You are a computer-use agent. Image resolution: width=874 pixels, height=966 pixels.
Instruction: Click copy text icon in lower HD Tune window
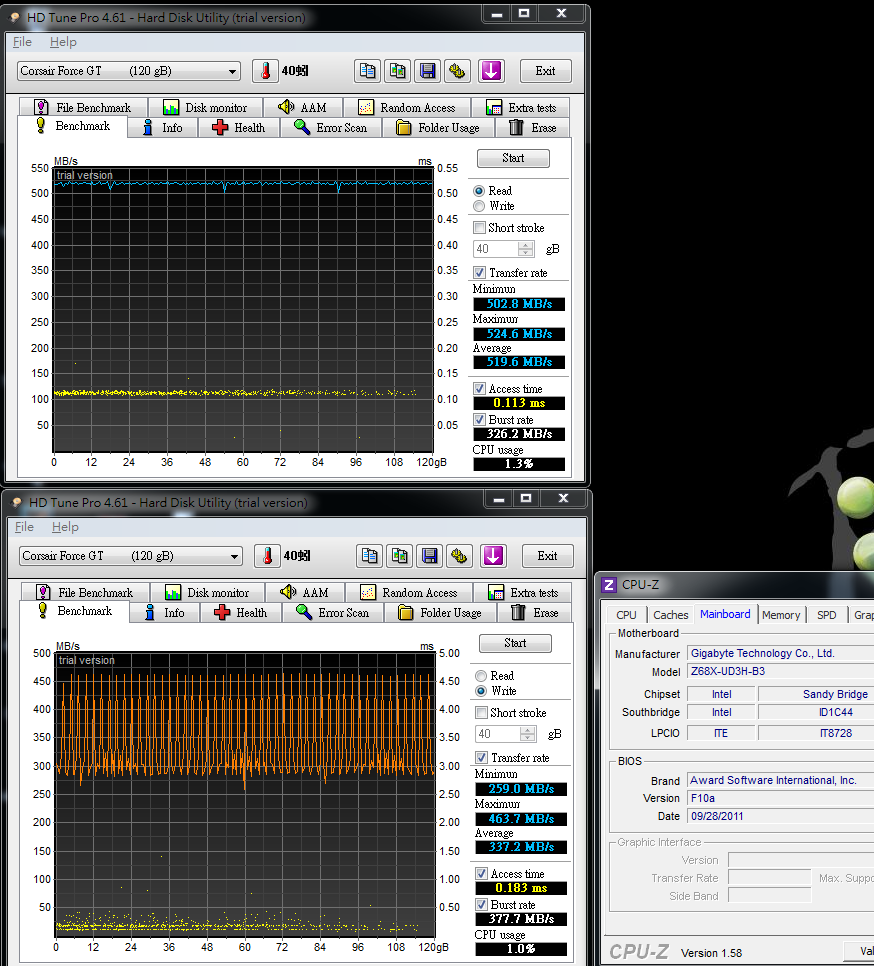point(369,556)
